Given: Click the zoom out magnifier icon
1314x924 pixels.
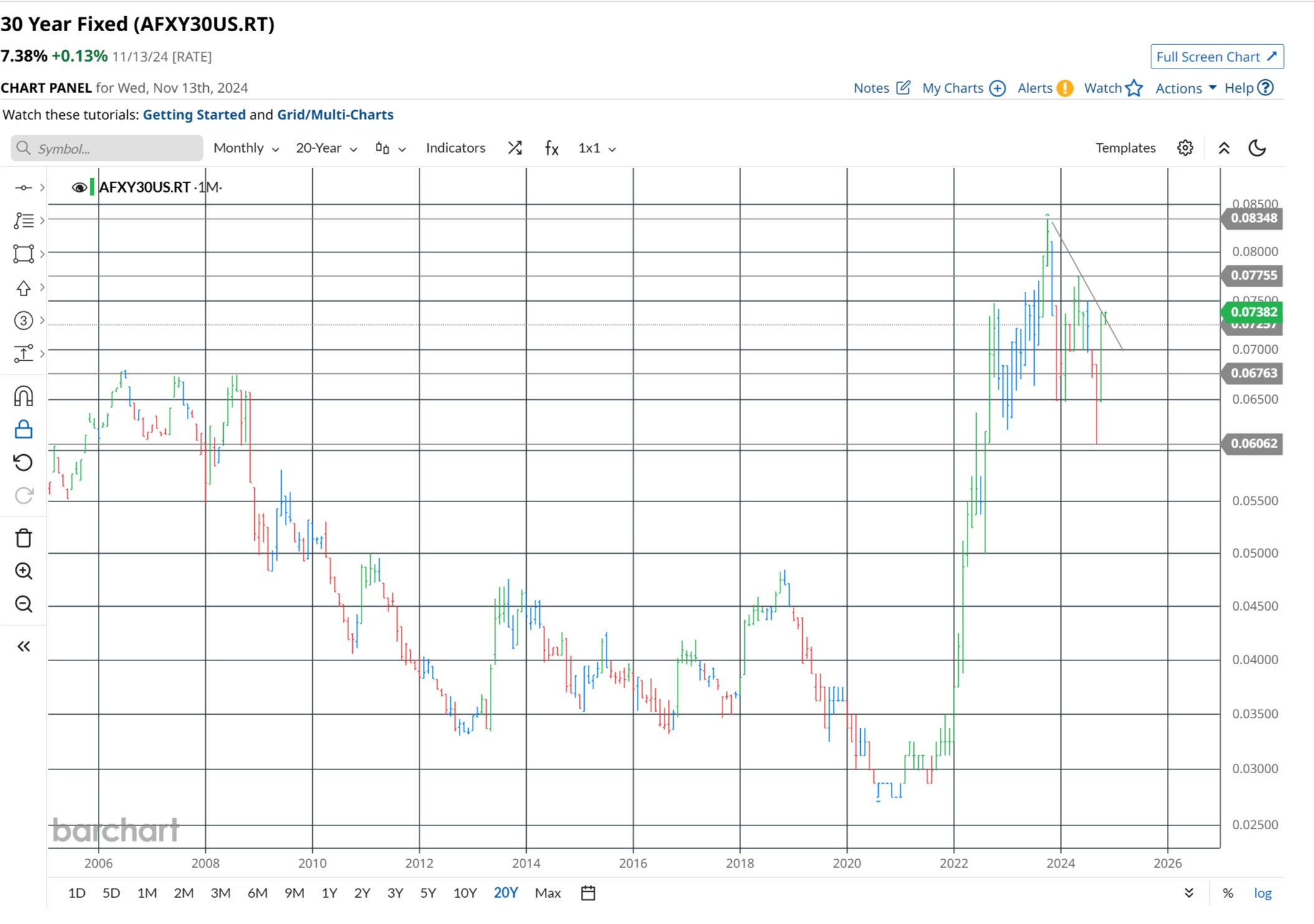Looking at the screenshot, I should [24, 604].
